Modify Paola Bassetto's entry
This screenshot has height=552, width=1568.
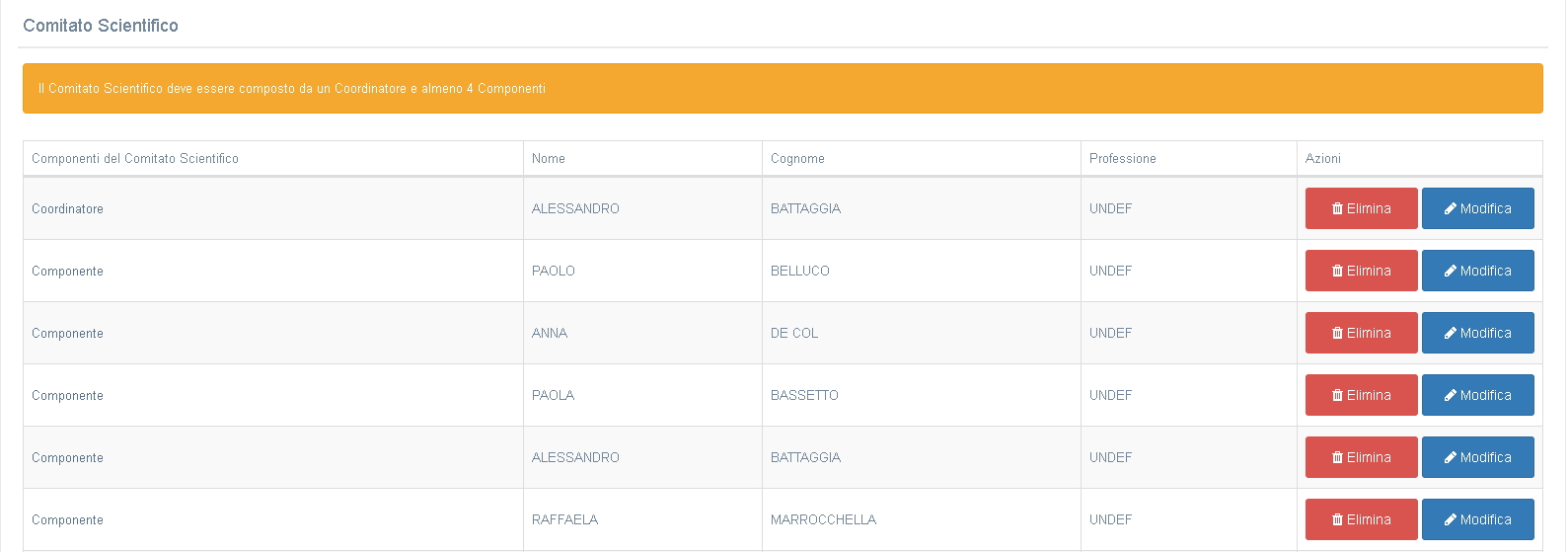pyautogui.click(x=1477, y=395)
